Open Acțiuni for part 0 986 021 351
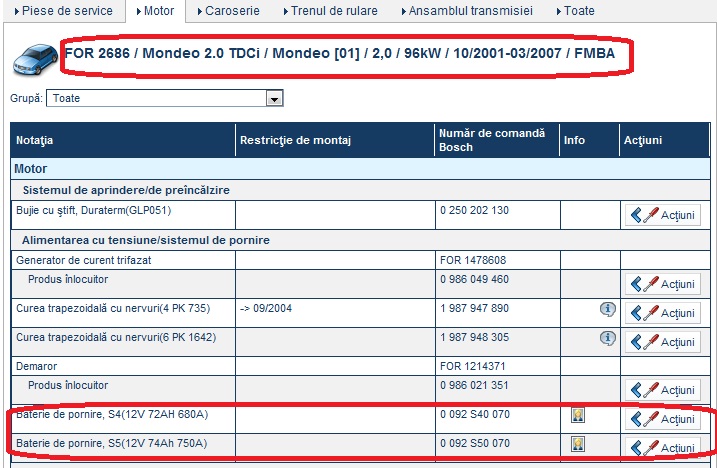The image size is (717, 468). [x=663, y=389]
